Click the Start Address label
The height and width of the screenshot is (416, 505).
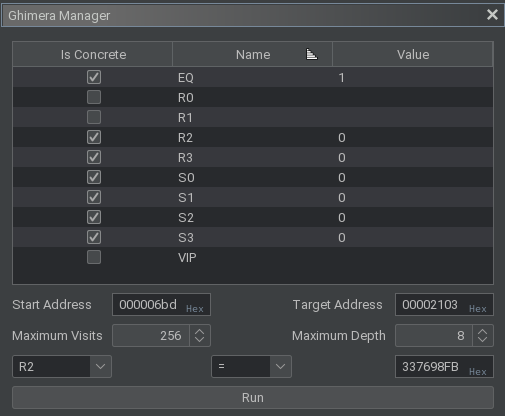point(52,305)
